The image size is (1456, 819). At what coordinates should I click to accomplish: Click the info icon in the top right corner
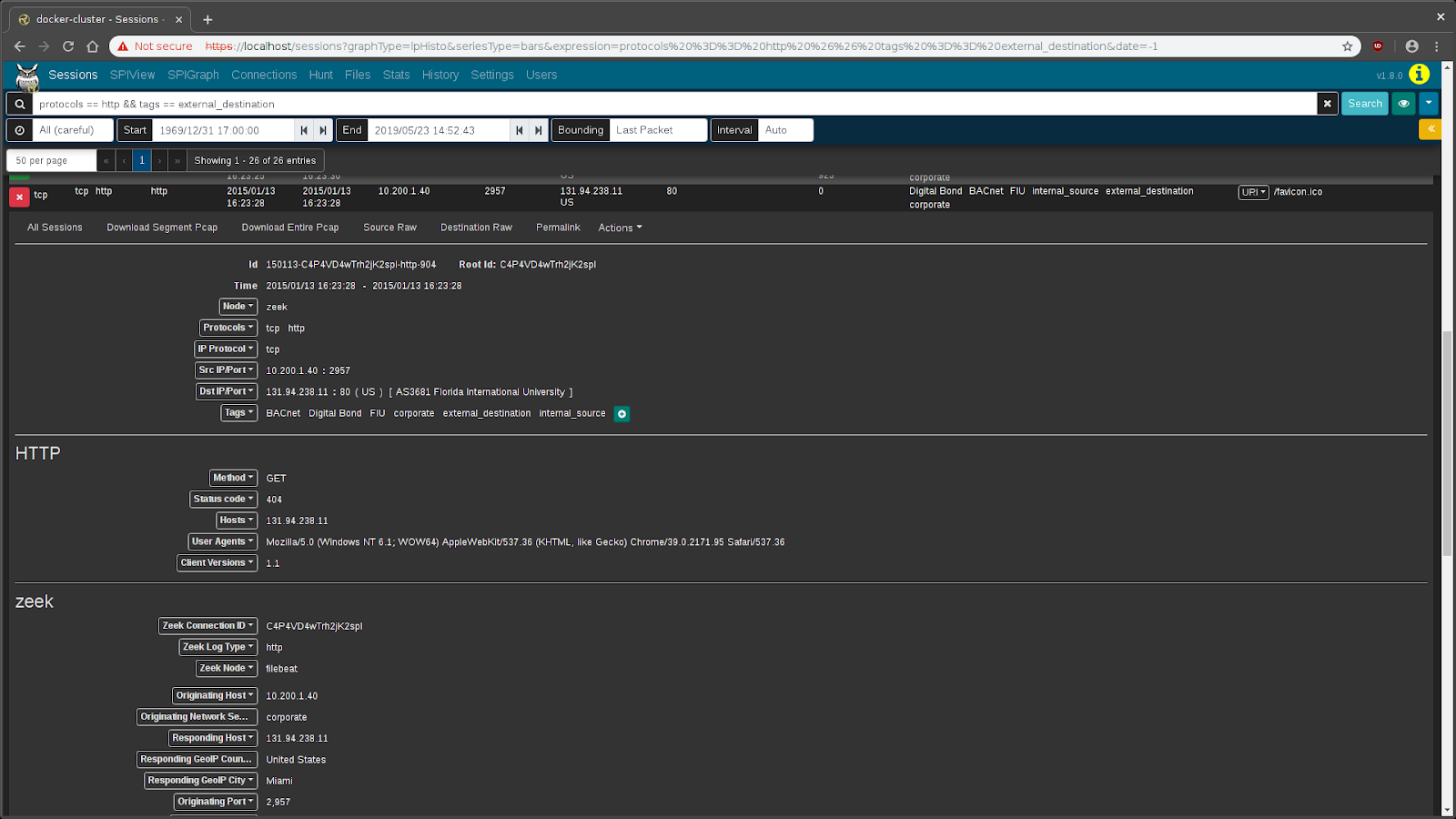click(1419, 74)
